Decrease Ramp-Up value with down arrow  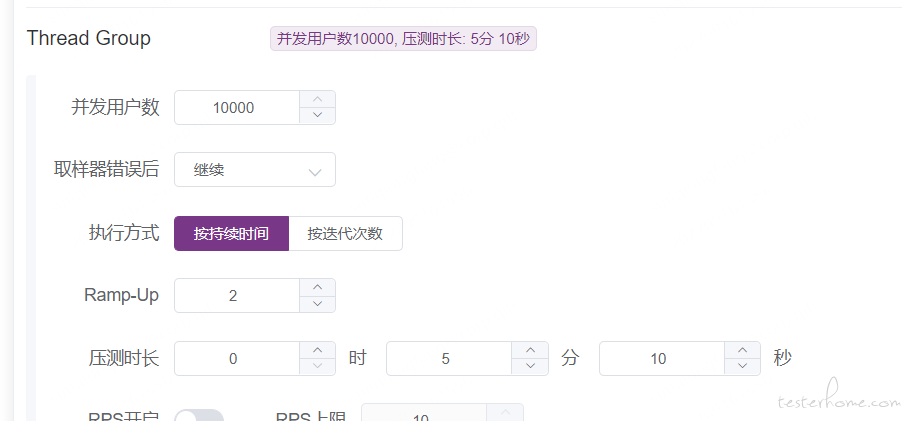coord(317,303)
